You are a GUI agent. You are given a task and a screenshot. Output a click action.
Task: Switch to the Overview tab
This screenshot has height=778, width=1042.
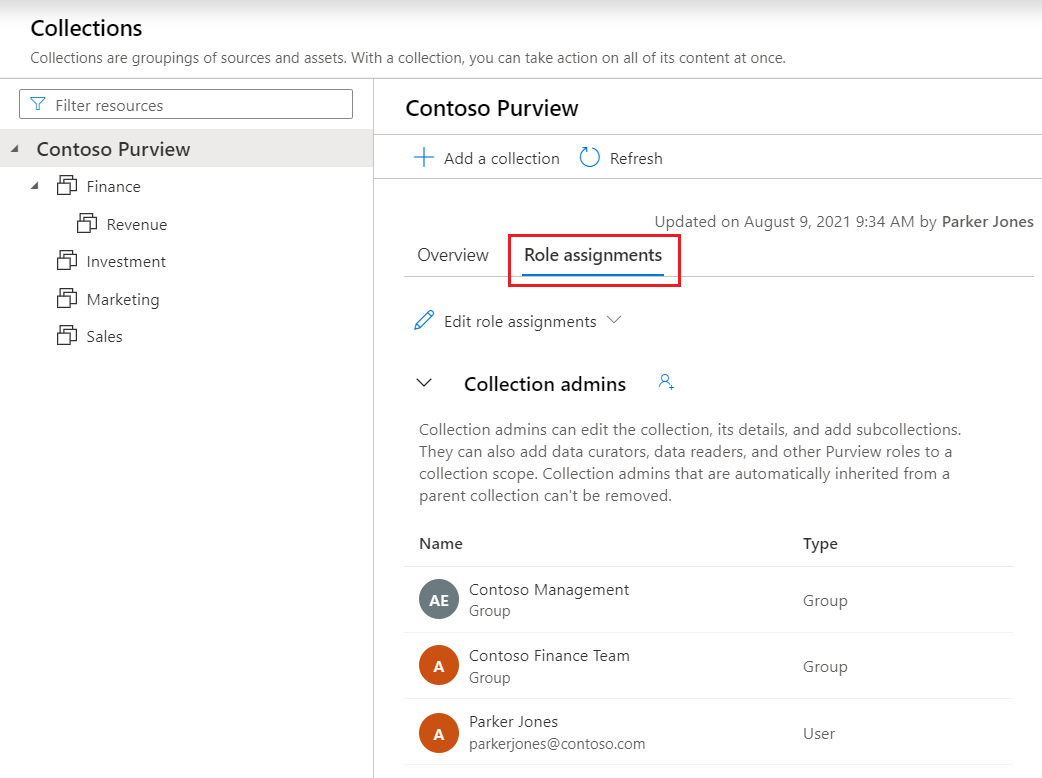click(x=452, y=255)
